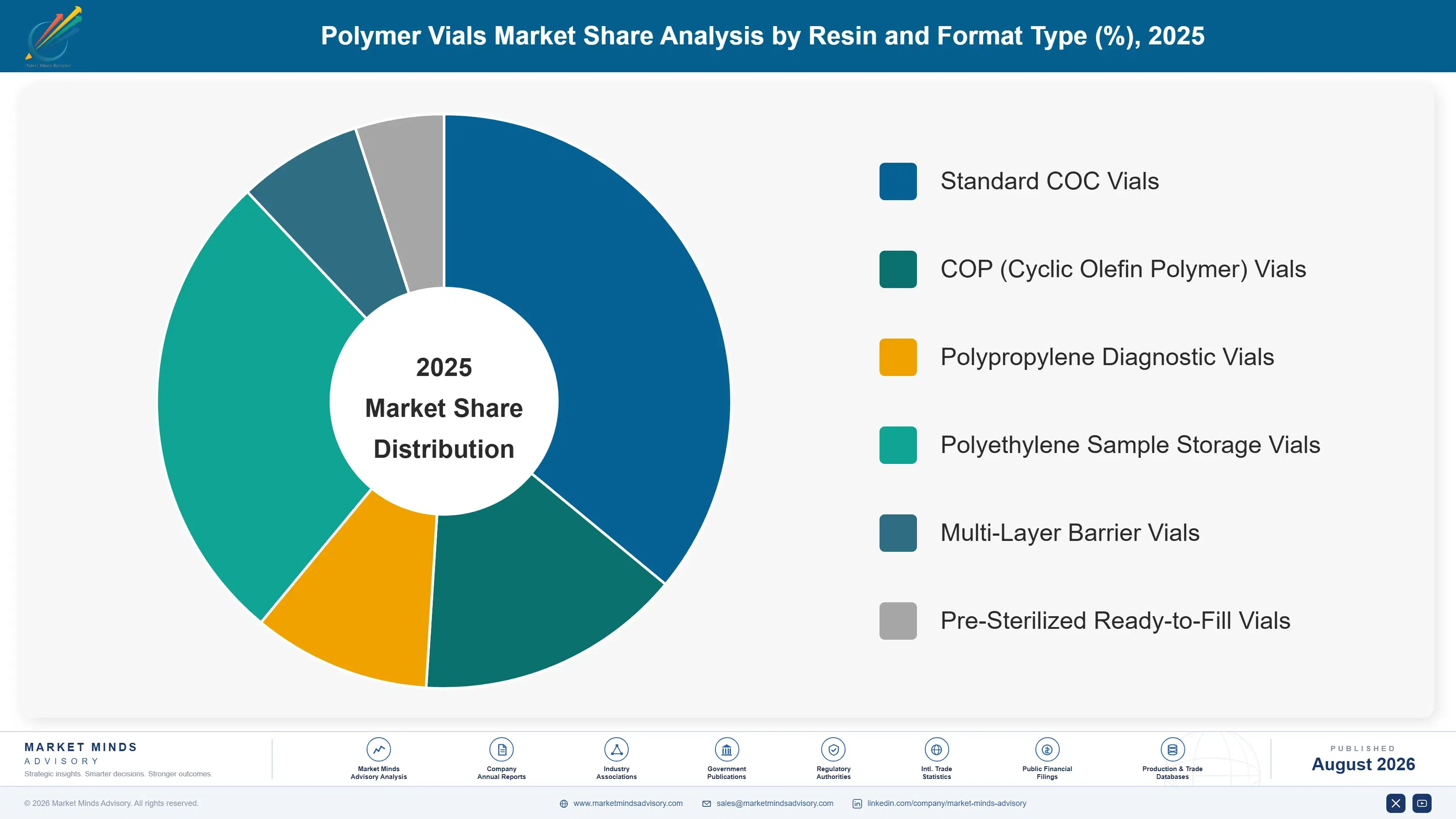Open www.marketmindsadvisory.com link
The height and width of the screenshot is (819, 1456).
pos(627,803)
